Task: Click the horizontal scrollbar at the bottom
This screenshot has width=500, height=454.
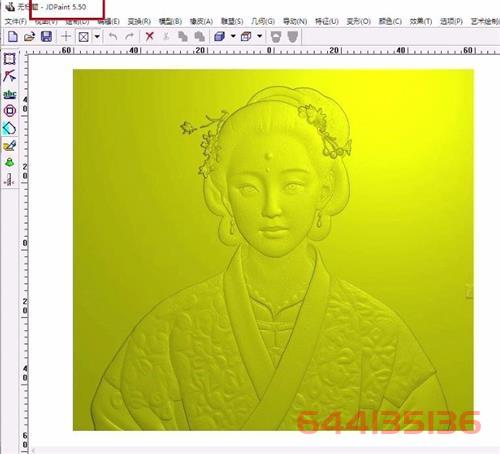Action: coord(265,451)
